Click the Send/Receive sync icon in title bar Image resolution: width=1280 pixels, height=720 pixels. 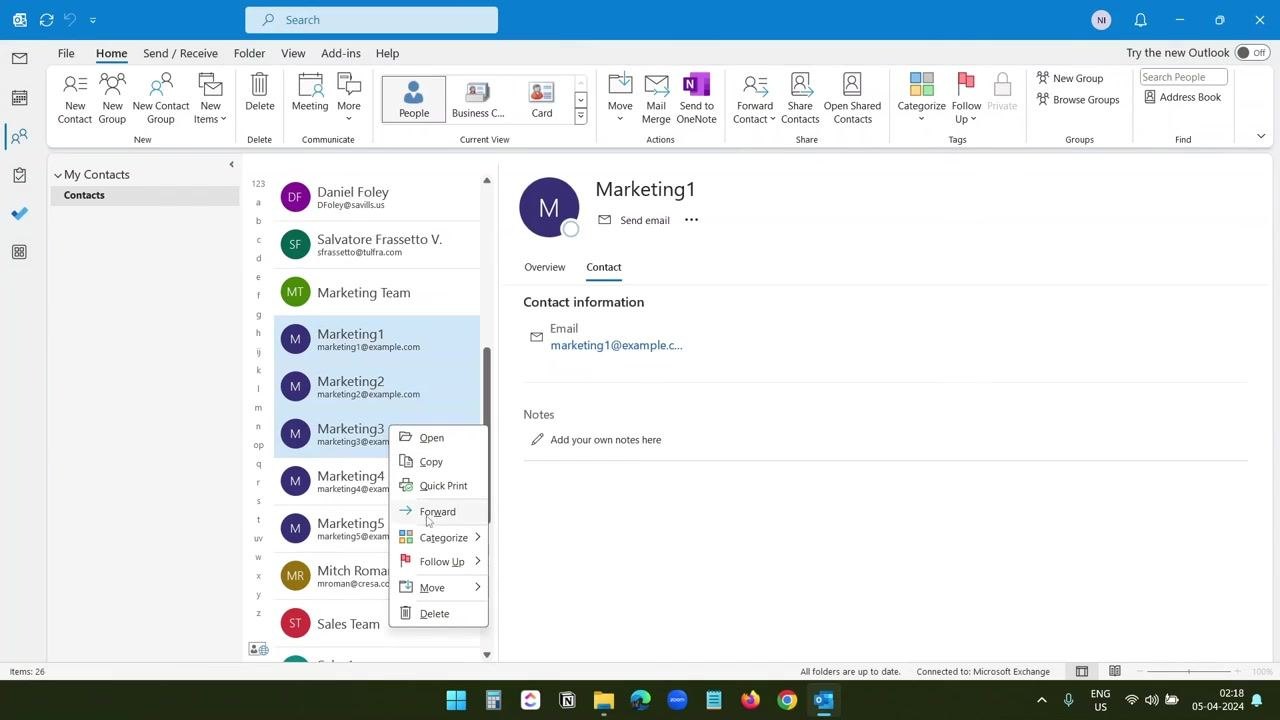[x=46, y=20]
